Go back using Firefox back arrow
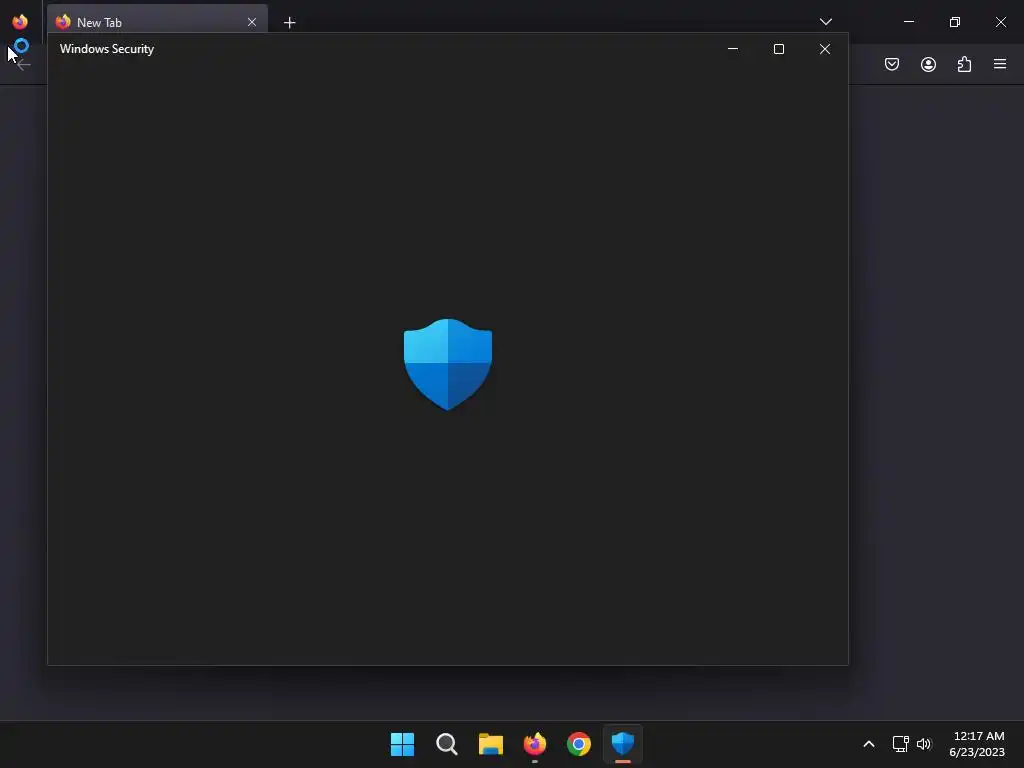1024x768 pixels. point(24,65)
